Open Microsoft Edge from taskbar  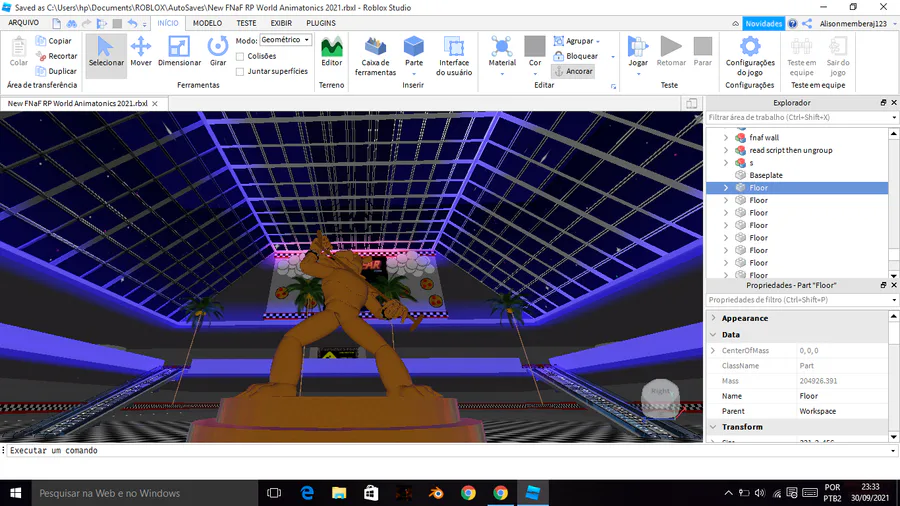[307, 493]
